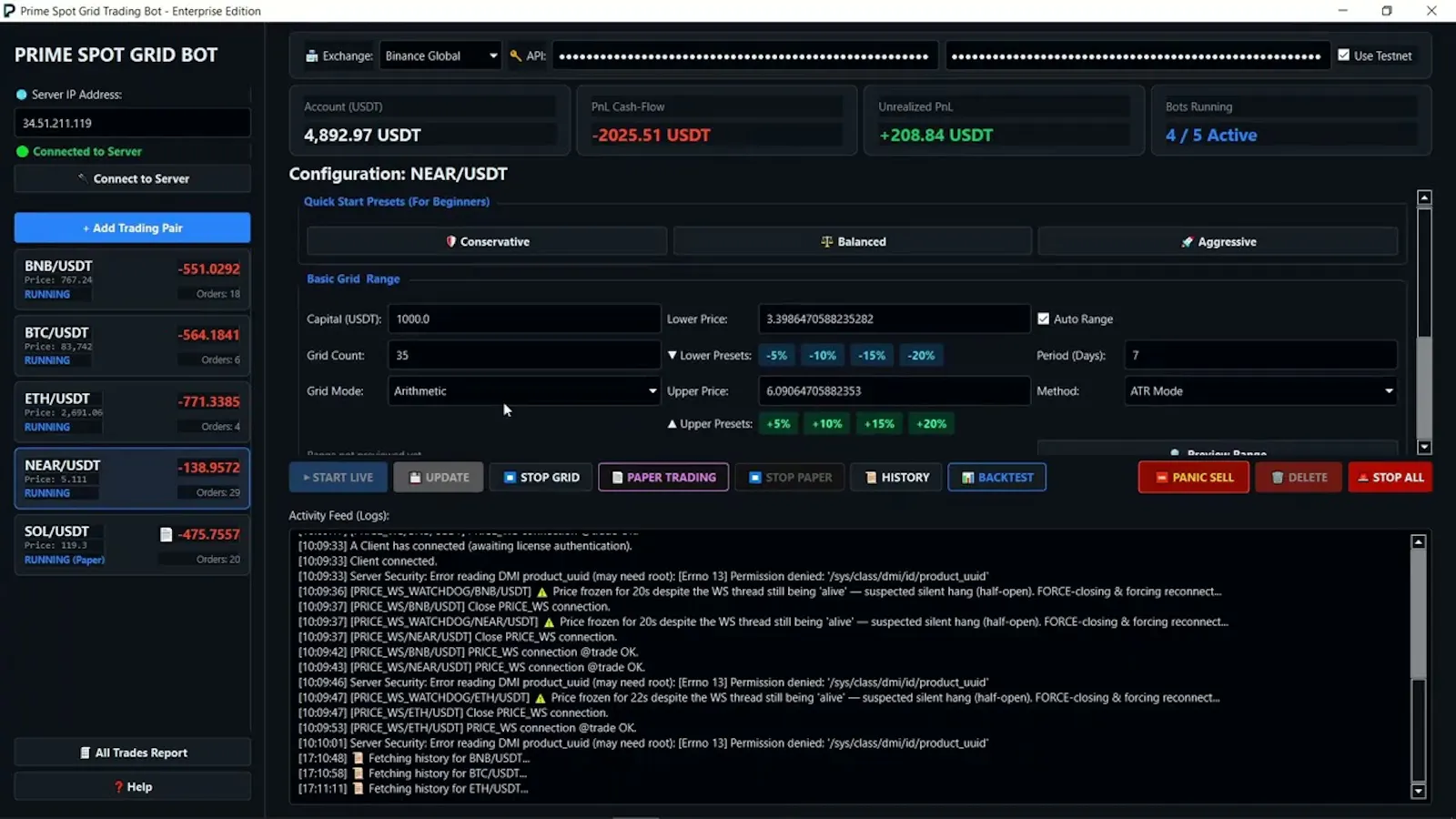This screenshot has width=1456, height=819.
Task: Click the Server IP Address status dot
Action: tap(22, 95)
